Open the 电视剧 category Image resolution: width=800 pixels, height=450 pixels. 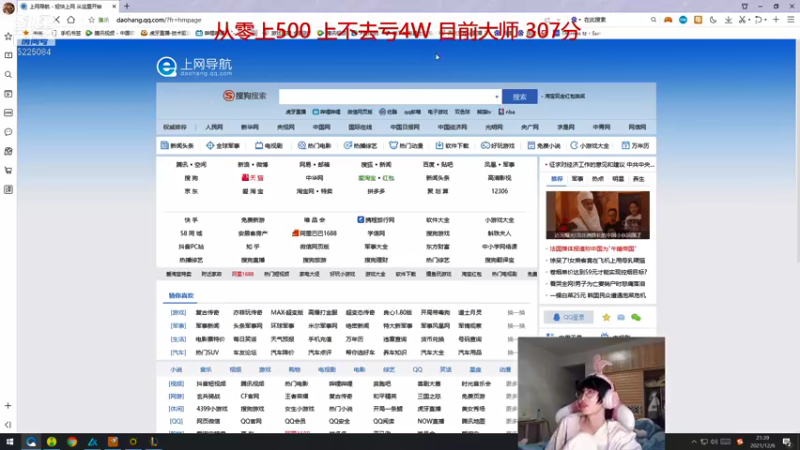pos(269,145)
